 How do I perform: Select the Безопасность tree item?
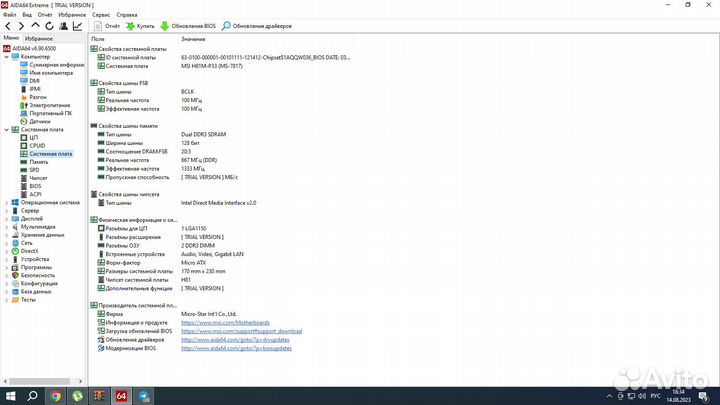(x=33, y=276)
